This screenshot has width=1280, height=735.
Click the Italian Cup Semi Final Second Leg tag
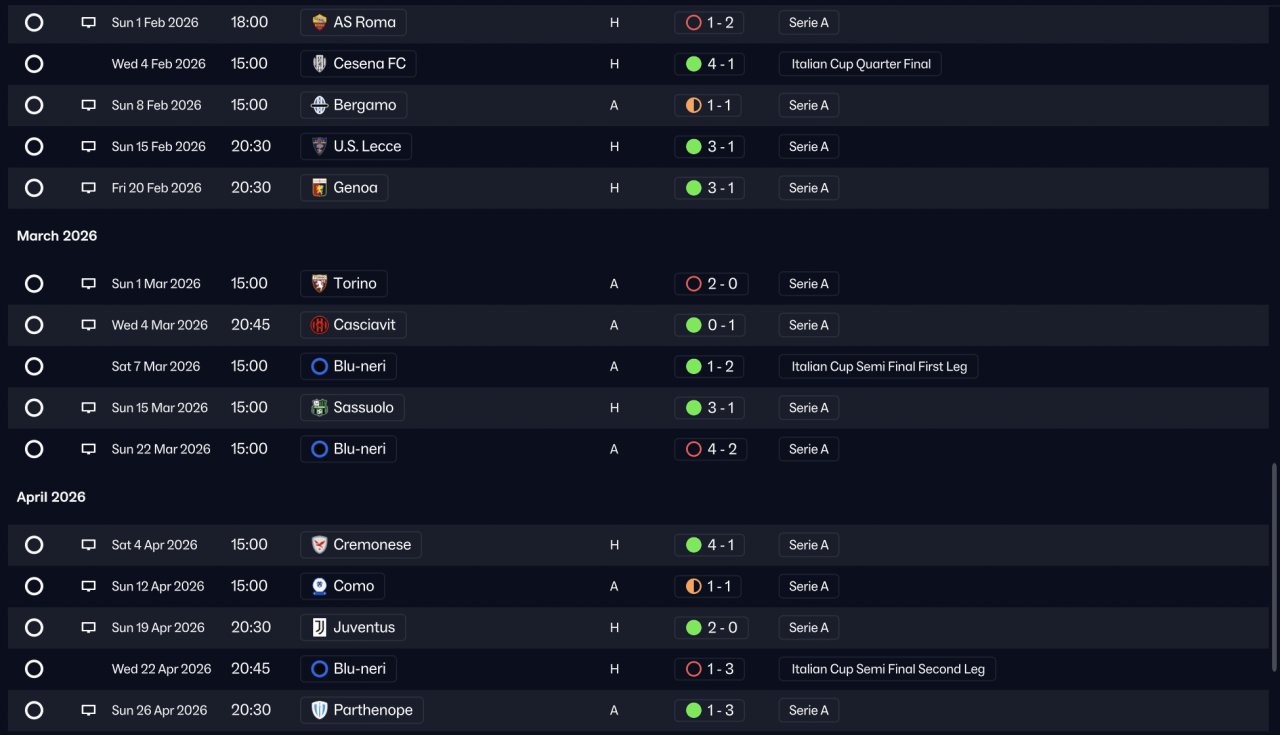[x=887, y=669]
